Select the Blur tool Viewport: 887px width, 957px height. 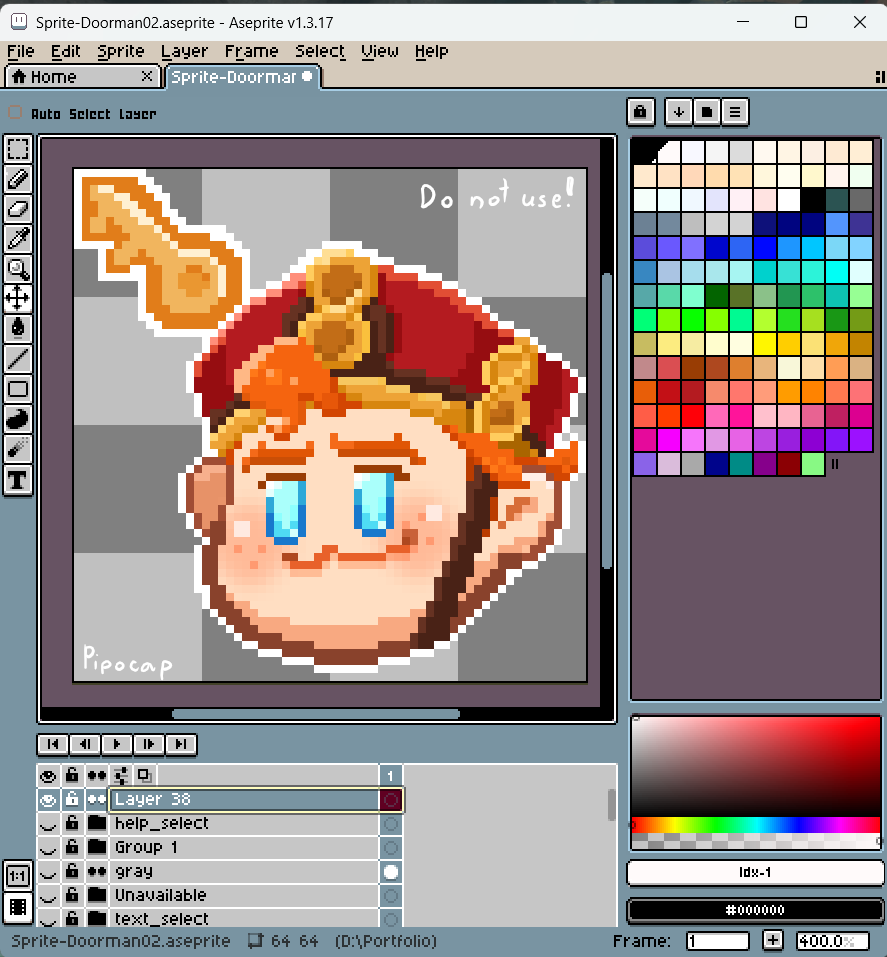pyautogui.click(x=18, y=450)
